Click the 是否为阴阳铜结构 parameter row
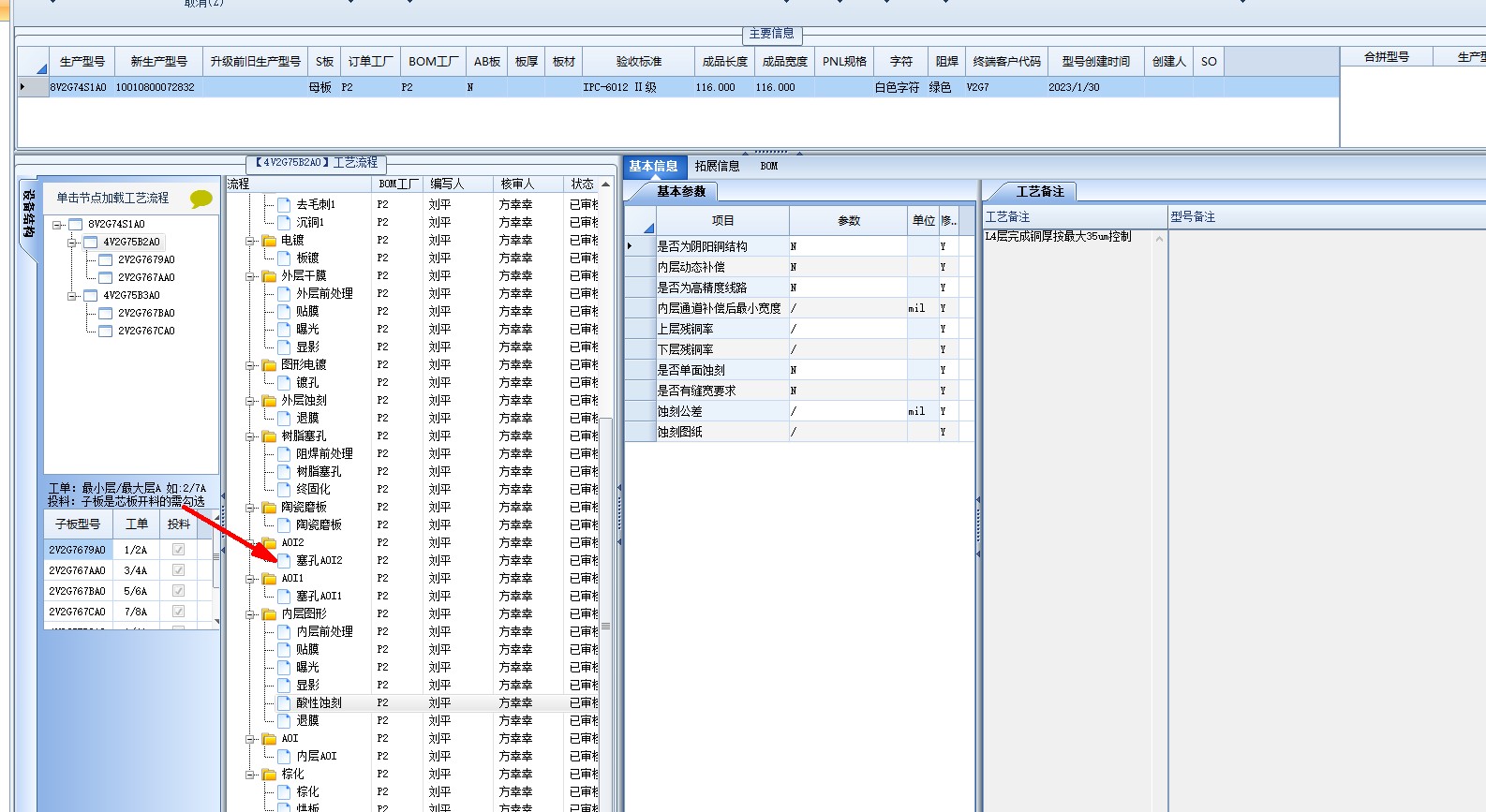This screenshot has width=1486, height=812. pos(799,246)
